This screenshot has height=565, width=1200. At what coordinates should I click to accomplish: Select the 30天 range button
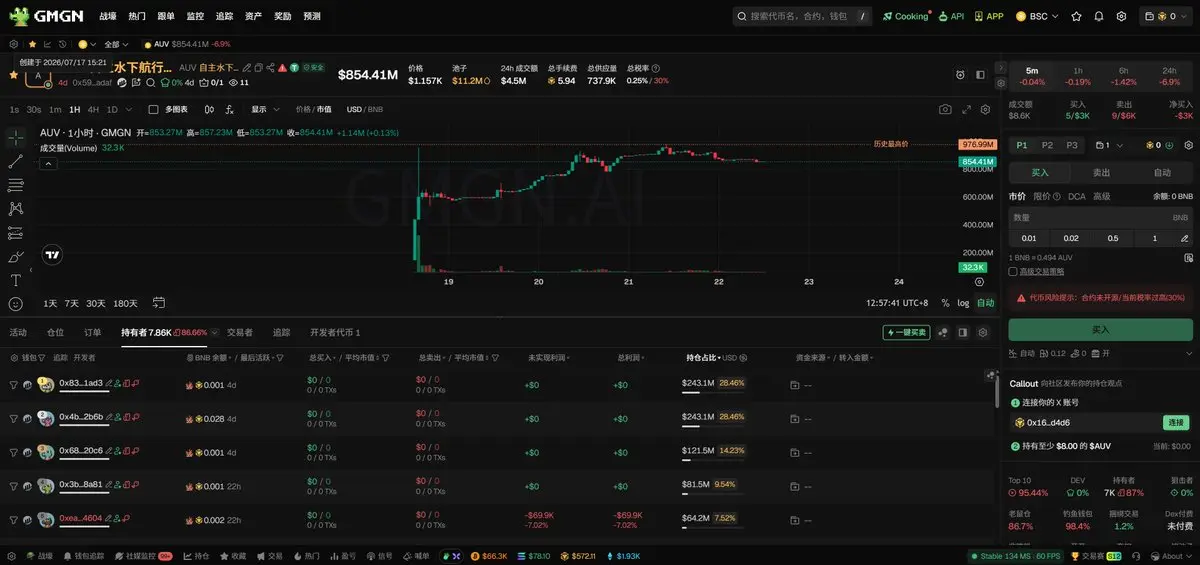point(95,303)
